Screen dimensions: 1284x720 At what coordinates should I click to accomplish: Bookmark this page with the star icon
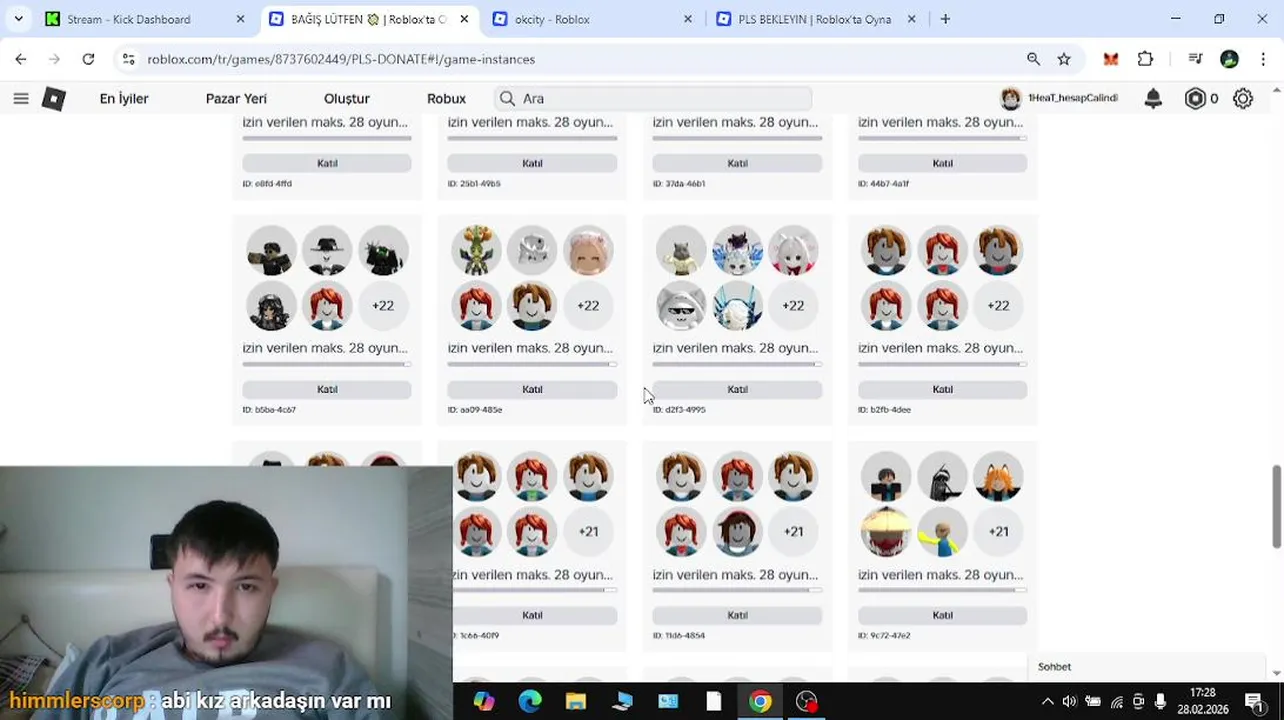coord(1064,59)
